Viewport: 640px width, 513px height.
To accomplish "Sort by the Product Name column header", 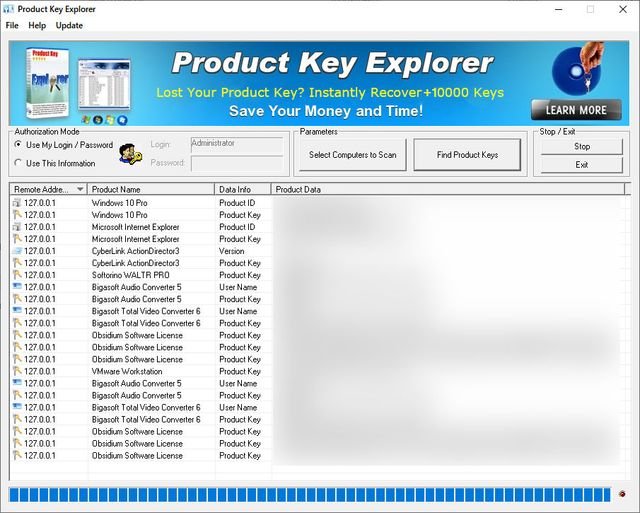I will pos(151,189).
